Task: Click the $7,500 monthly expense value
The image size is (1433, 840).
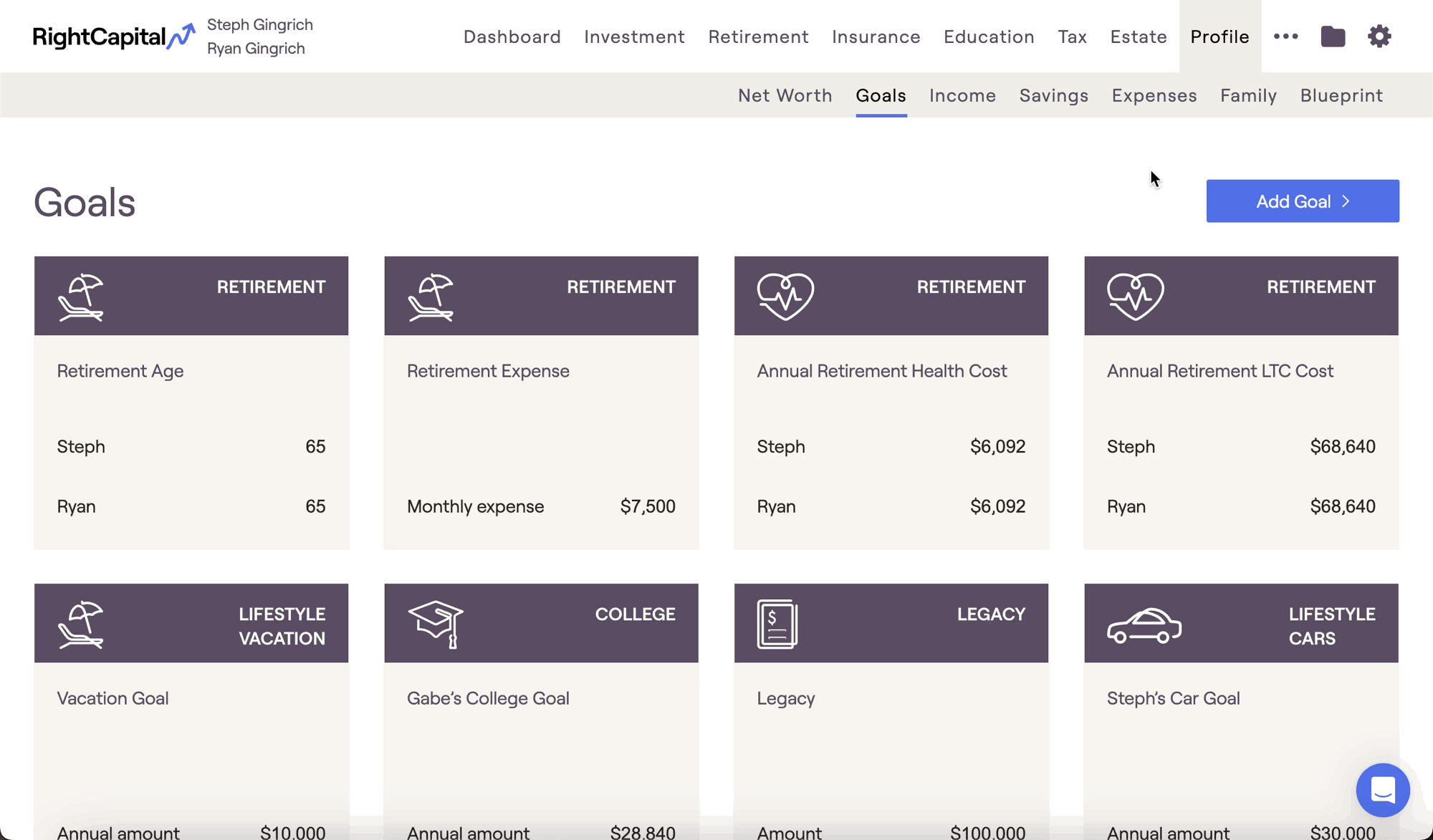Action: pos(648,506)
